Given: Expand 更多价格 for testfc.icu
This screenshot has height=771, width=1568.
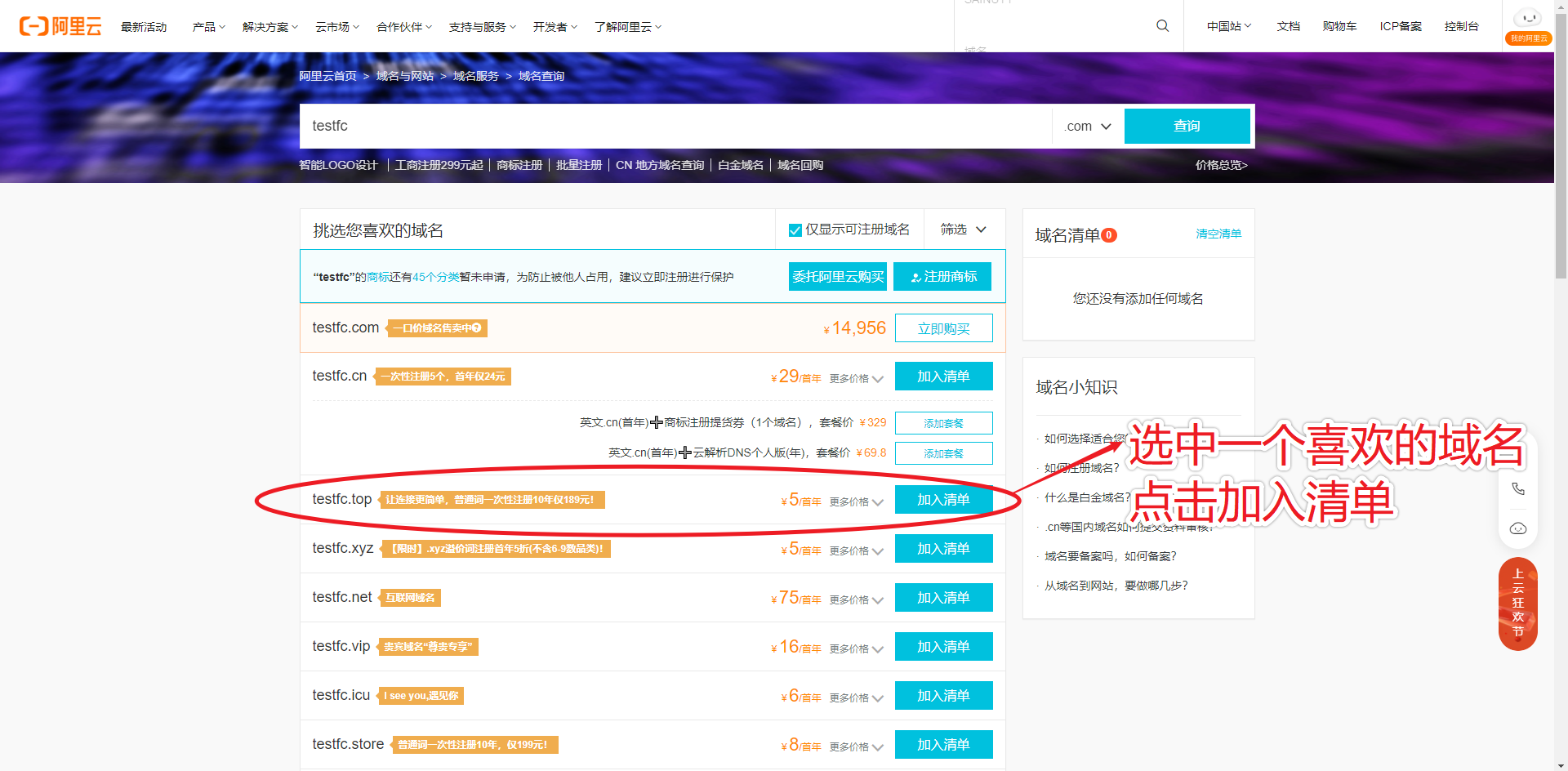Looking at the screenshot, I should click(x=857, y=698).
